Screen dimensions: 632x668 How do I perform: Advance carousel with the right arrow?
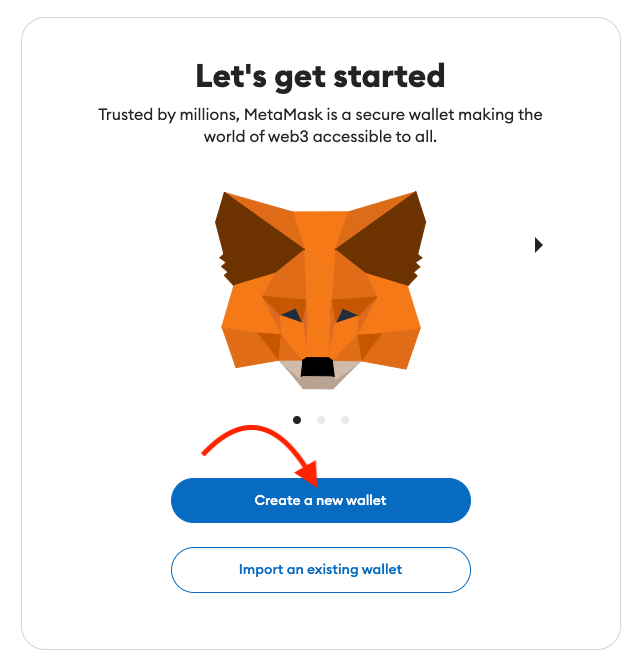pos(539,245)
